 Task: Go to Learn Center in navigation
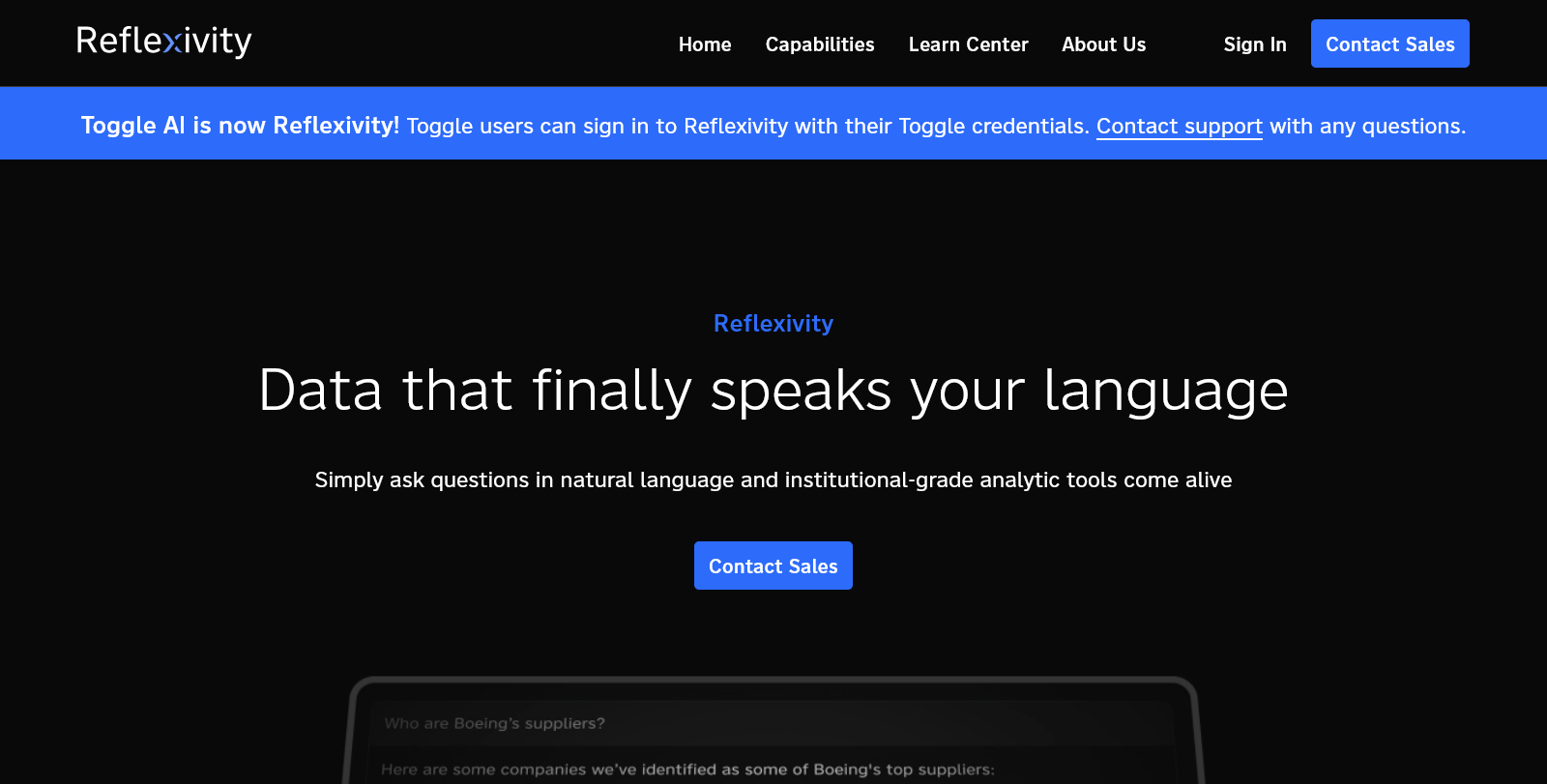coord(968,44)
